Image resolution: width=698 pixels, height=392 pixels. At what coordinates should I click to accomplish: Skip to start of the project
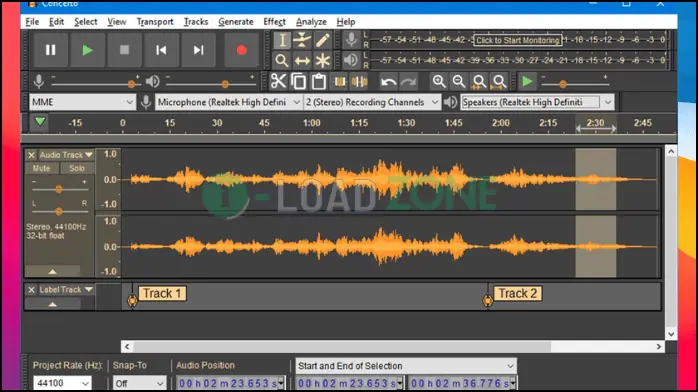tap(161, 50)
